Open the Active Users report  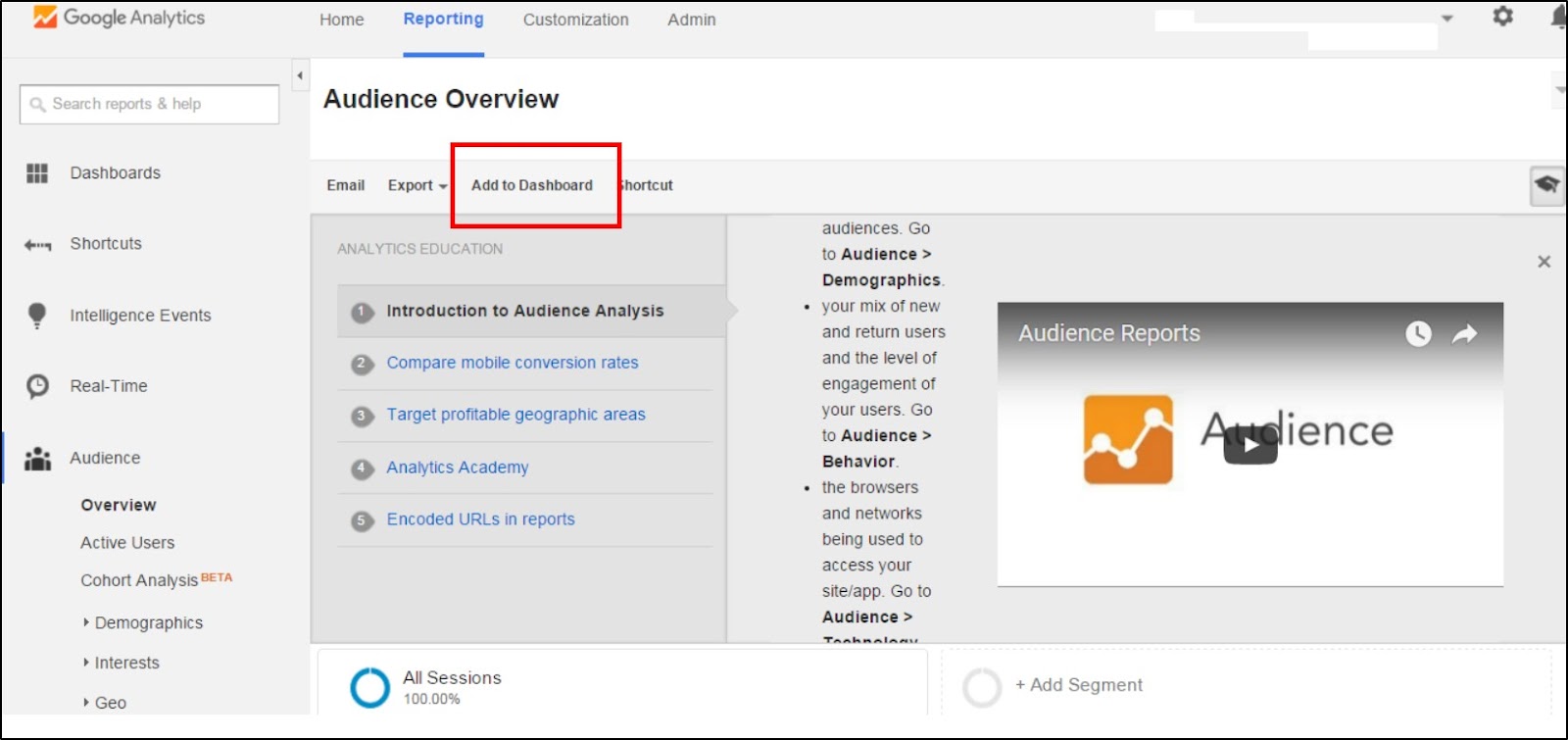pyautogui.click(x=127, y=543)
